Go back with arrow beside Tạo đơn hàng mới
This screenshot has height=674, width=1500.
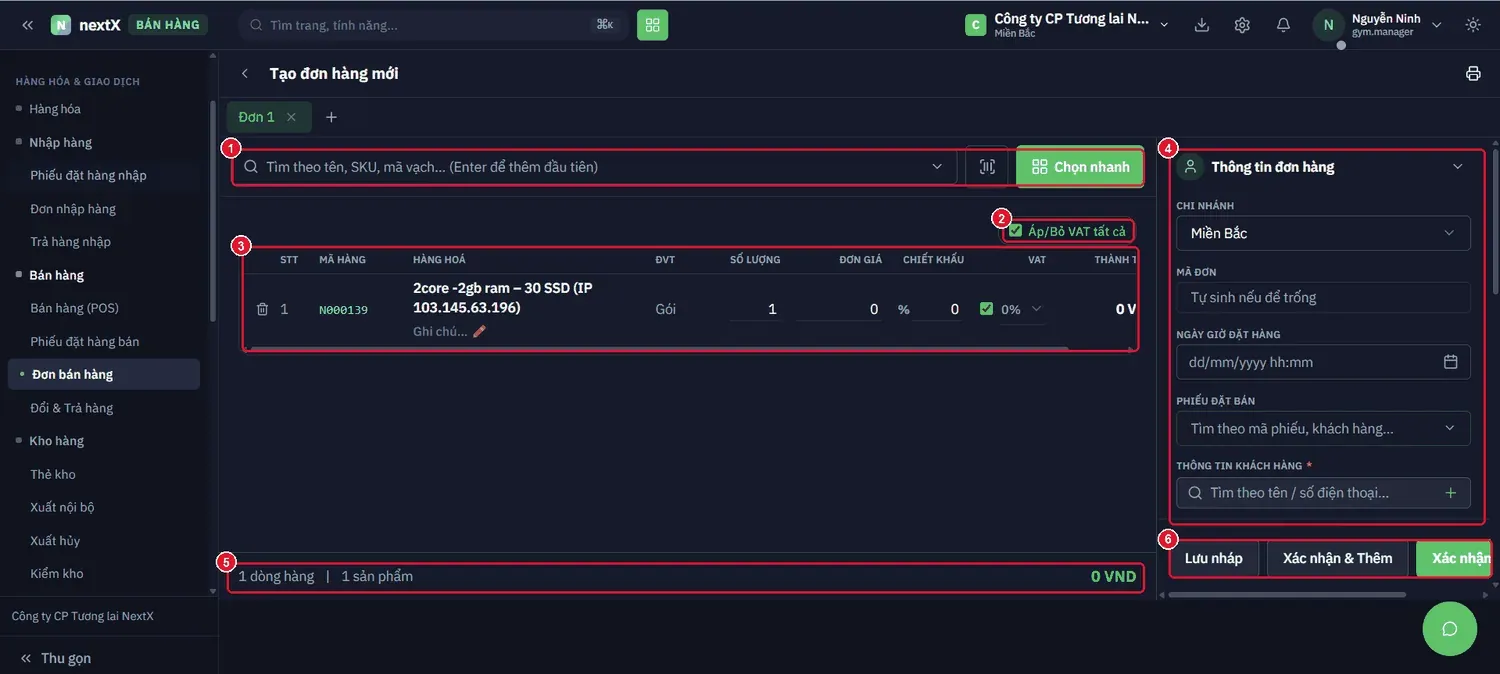[x=245, y=74]
